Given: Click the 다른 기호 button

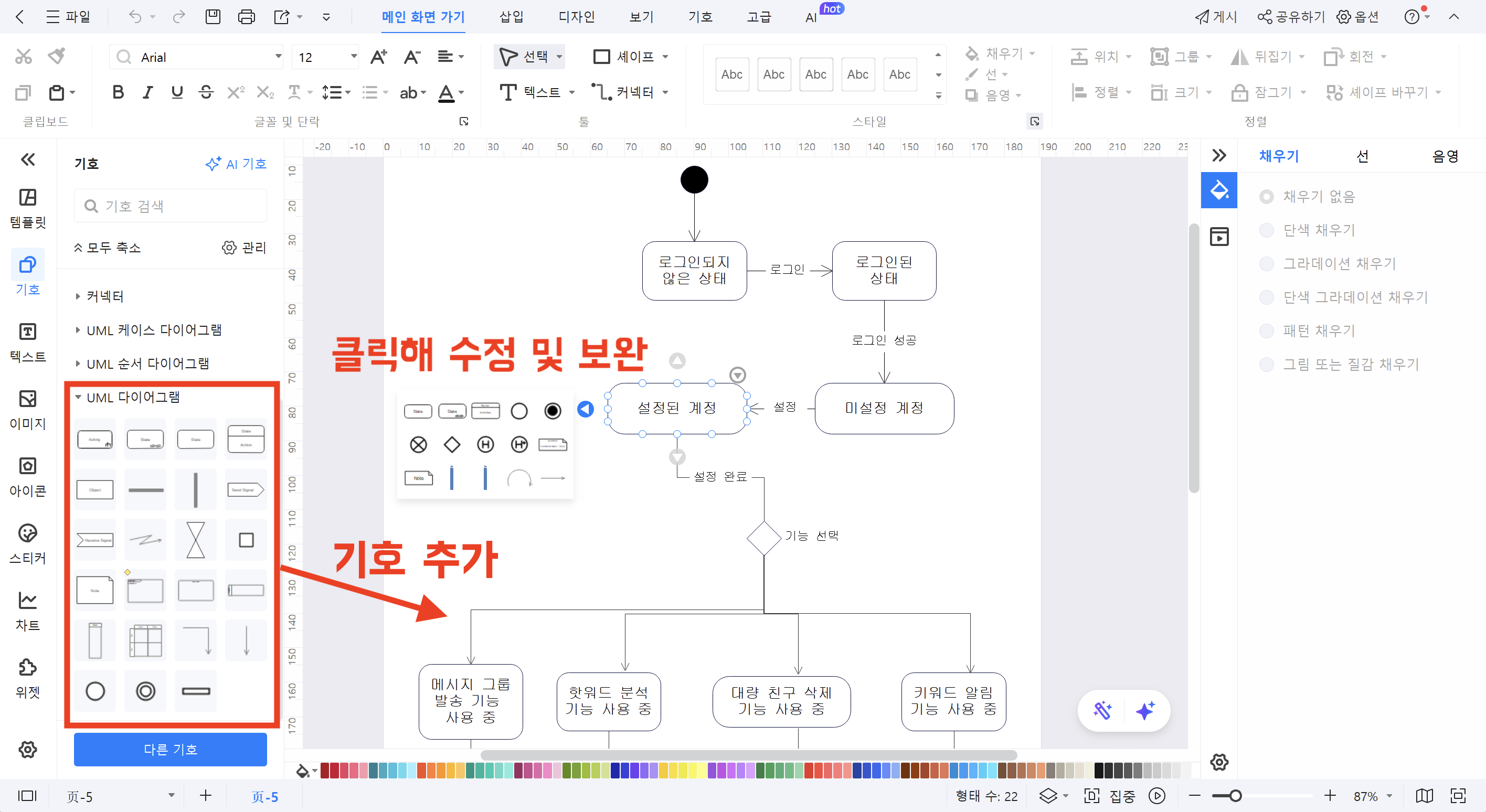Looking at the screenshot, I should [x=169, y=750].
